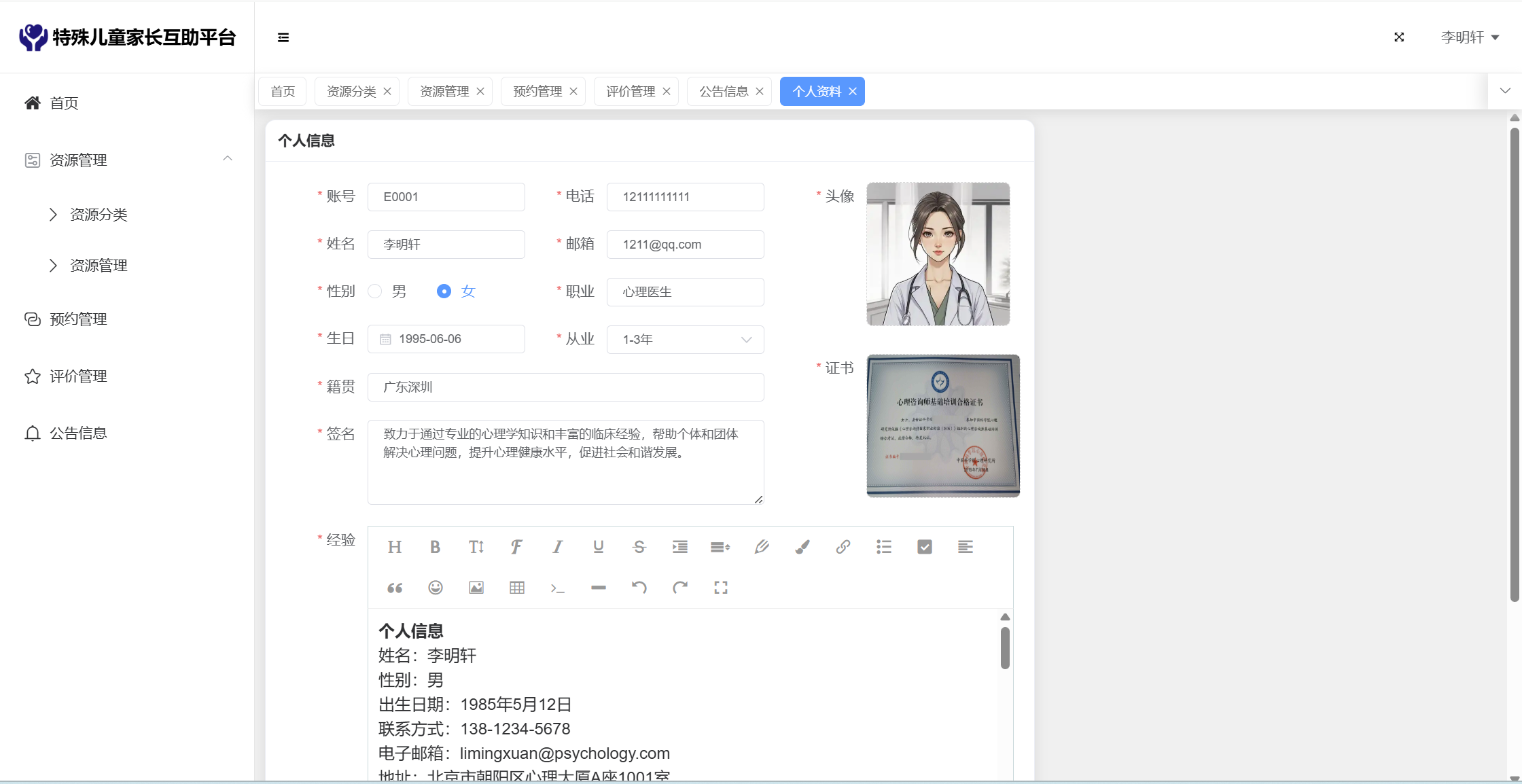
Task: Switch to the 公告信息 tab
Action: point(724,92)
